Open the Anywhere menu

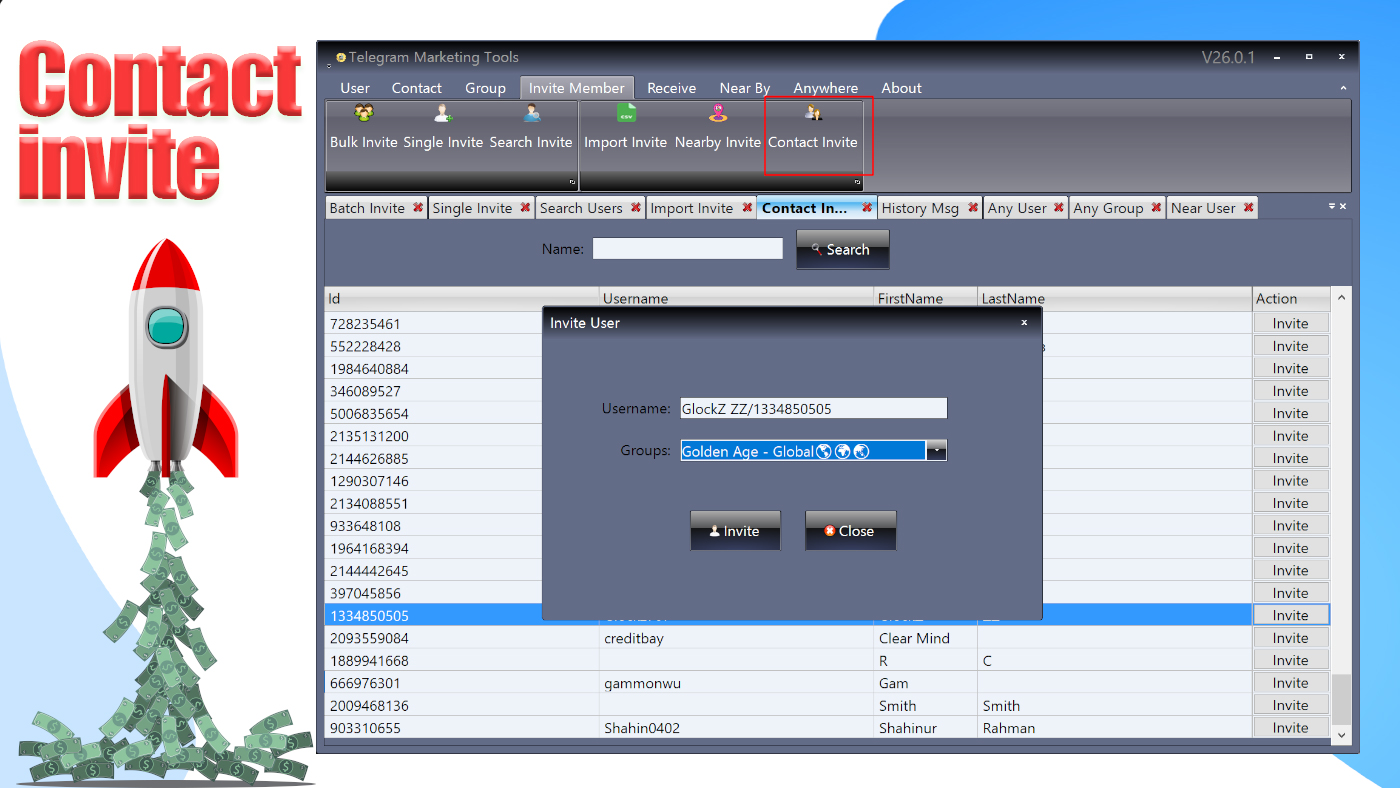click(825, 88)
